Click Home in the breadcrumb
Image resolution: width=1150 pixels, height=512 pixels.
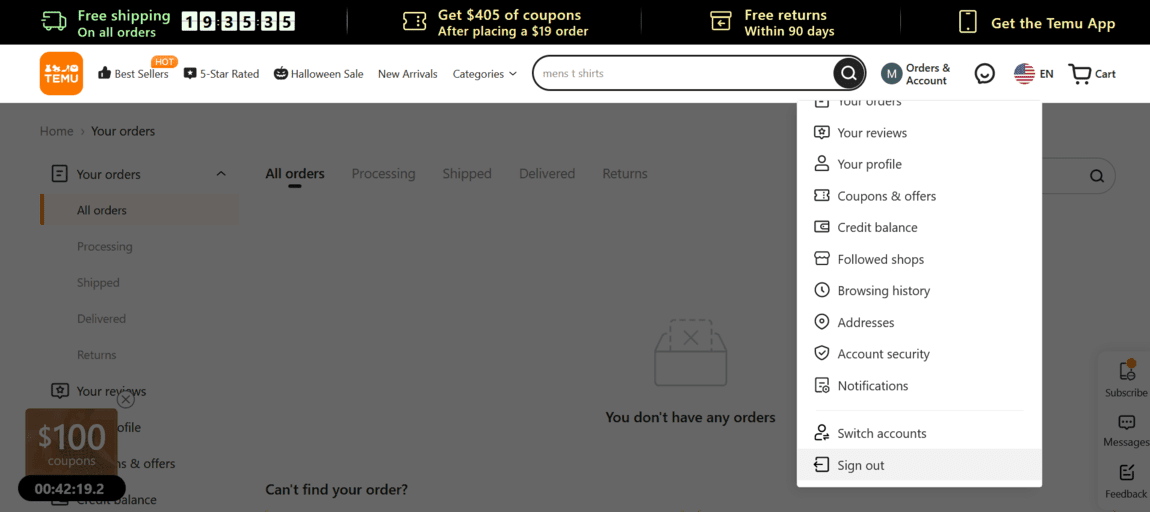[x=56, y=131]
